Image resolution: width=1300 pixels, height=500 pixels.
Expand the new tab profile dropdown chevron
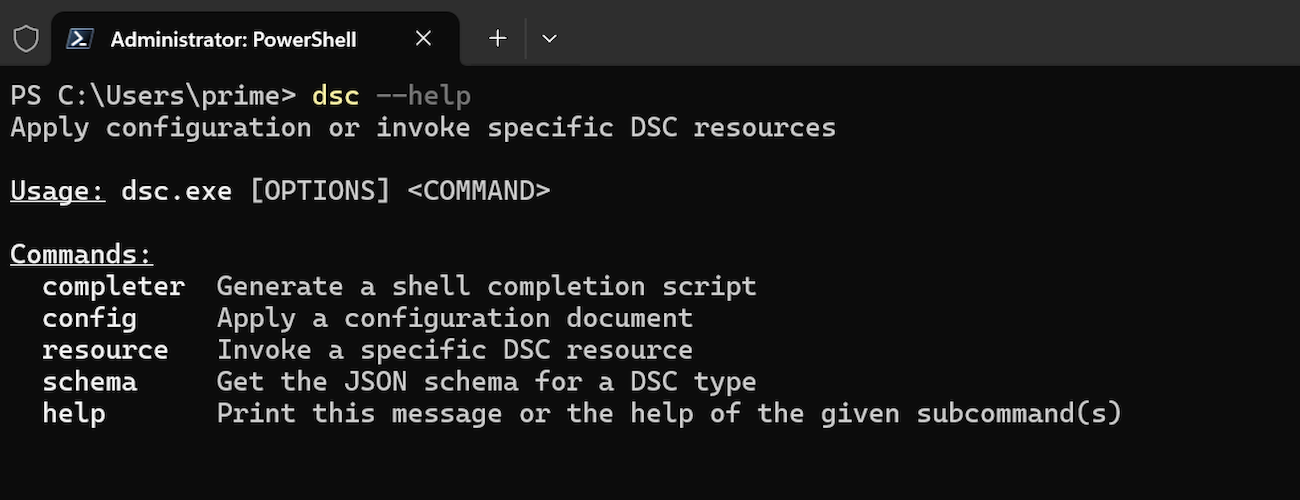pyautogui.click(x=549, y=39)
